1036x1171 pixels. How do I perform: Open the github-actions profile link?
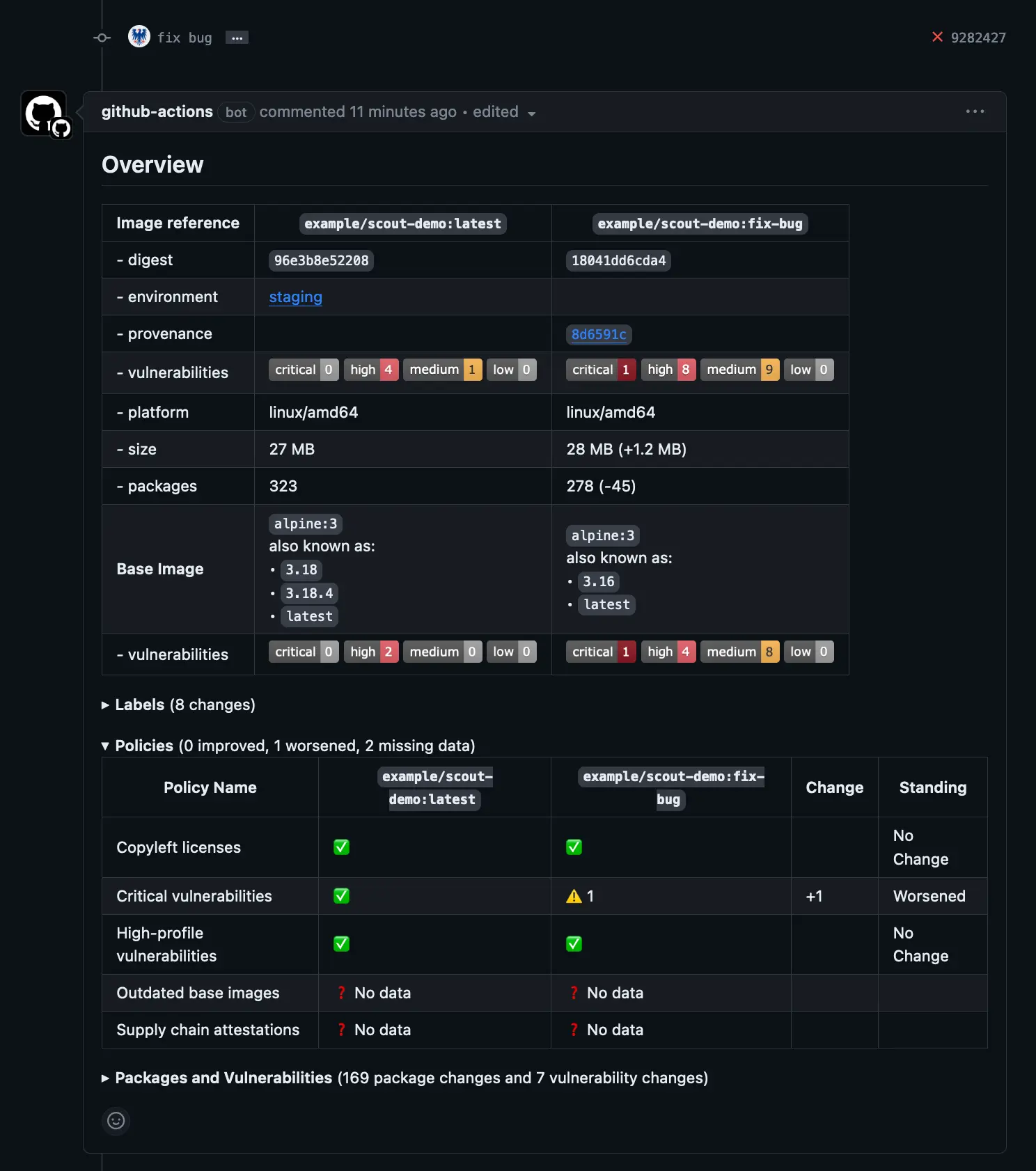pos(157,112)
